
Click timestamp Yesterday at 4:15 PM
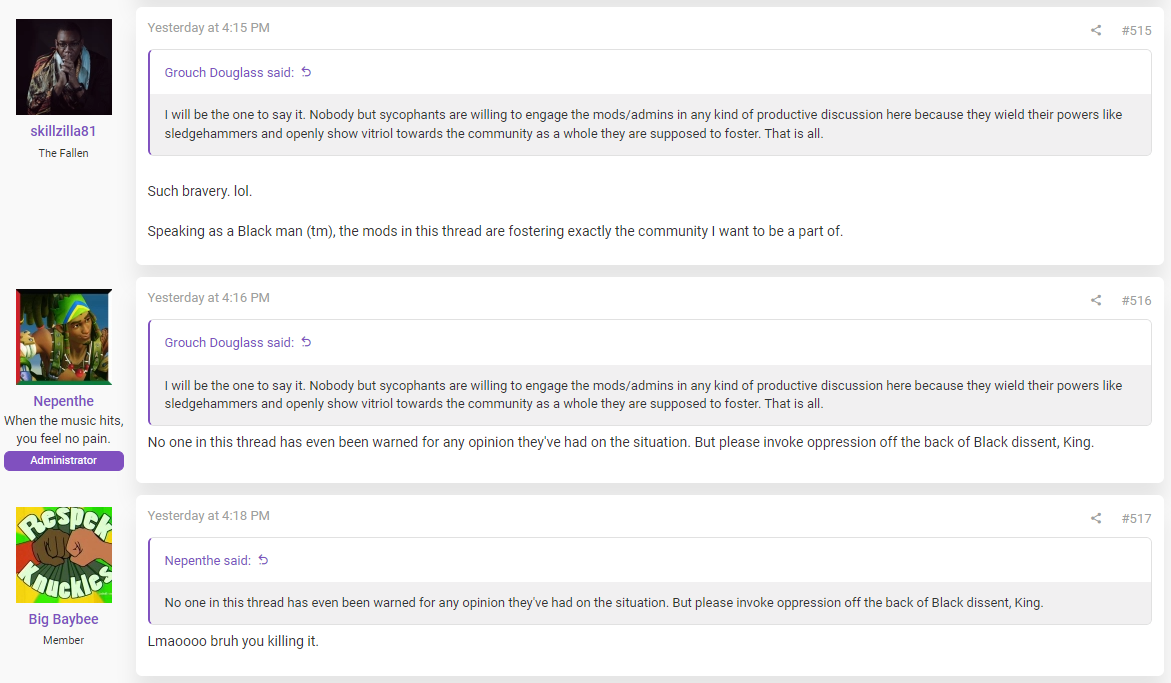(x=208, y=28)
